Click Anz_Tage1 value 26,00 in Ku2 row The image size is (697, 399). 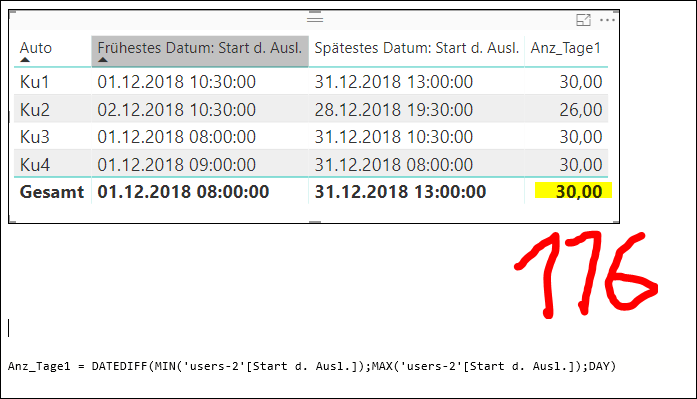(581, 110)
